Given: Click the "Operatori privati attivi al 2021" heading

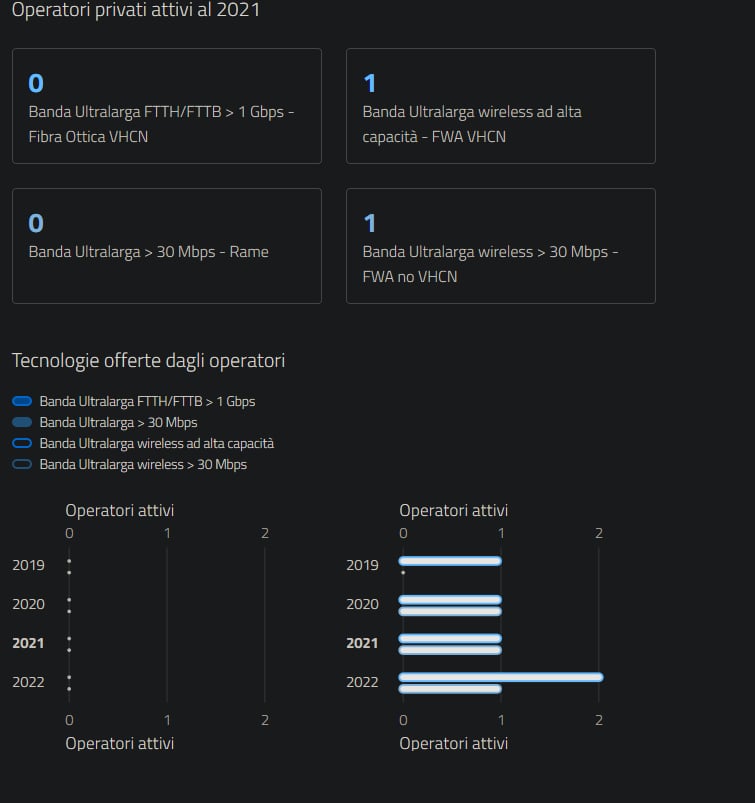Looking at the screenshot, I should pos(138,10).
